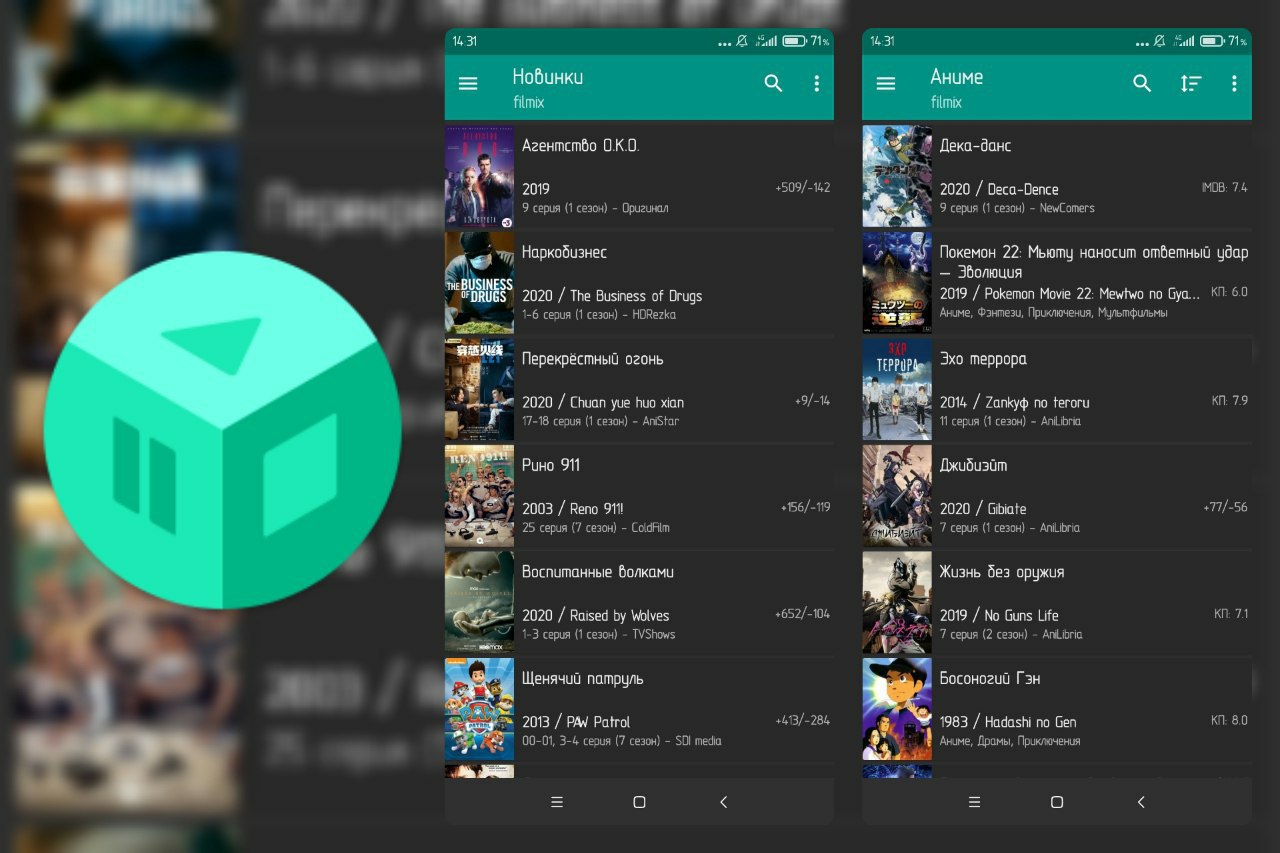Screen dimensions: 1280x853
Task: Open the three-dot overflow menu on Аниме screen
Action: pyautogui.click(x=1235, y=84)
